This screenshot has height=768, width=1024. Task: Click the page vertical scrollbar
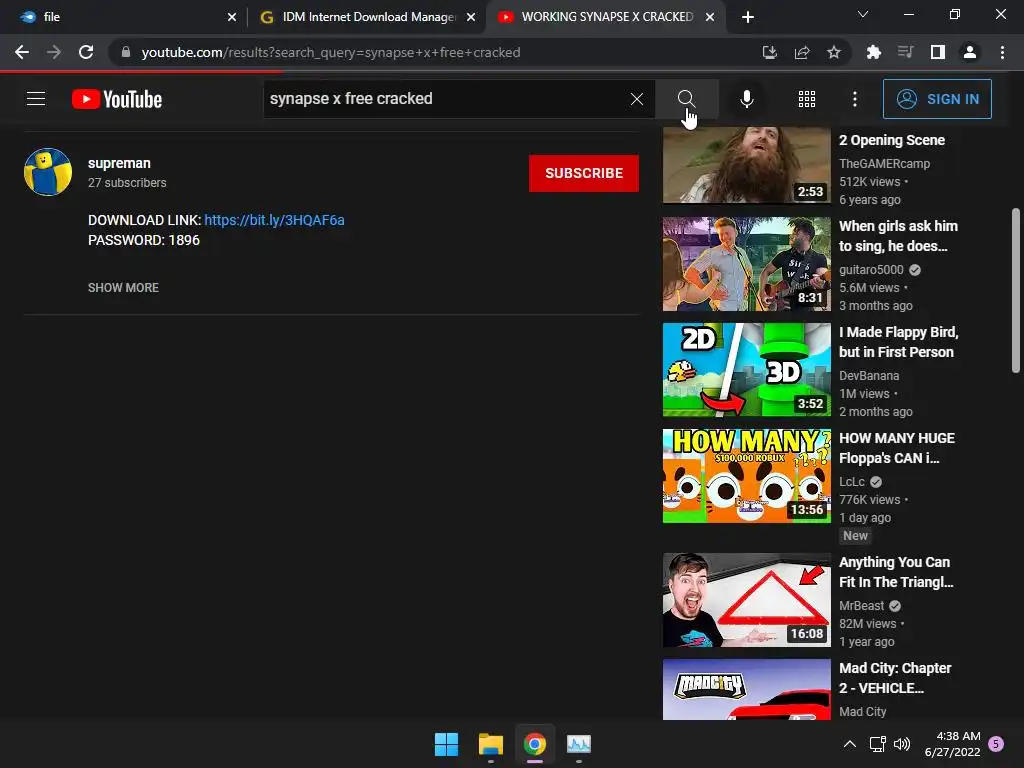tap(1016, 291)
